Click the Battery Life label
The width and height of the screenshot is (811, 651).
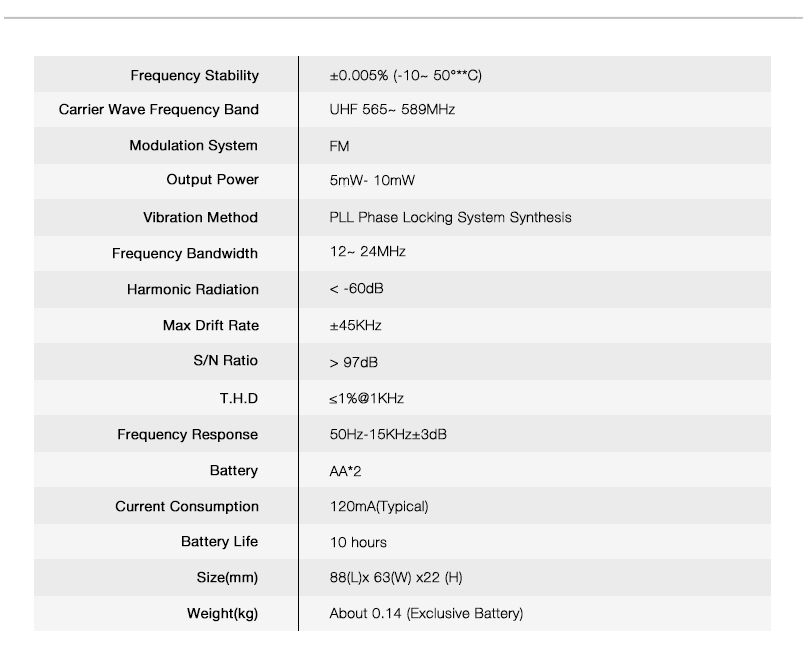click(x=219, y=542)
